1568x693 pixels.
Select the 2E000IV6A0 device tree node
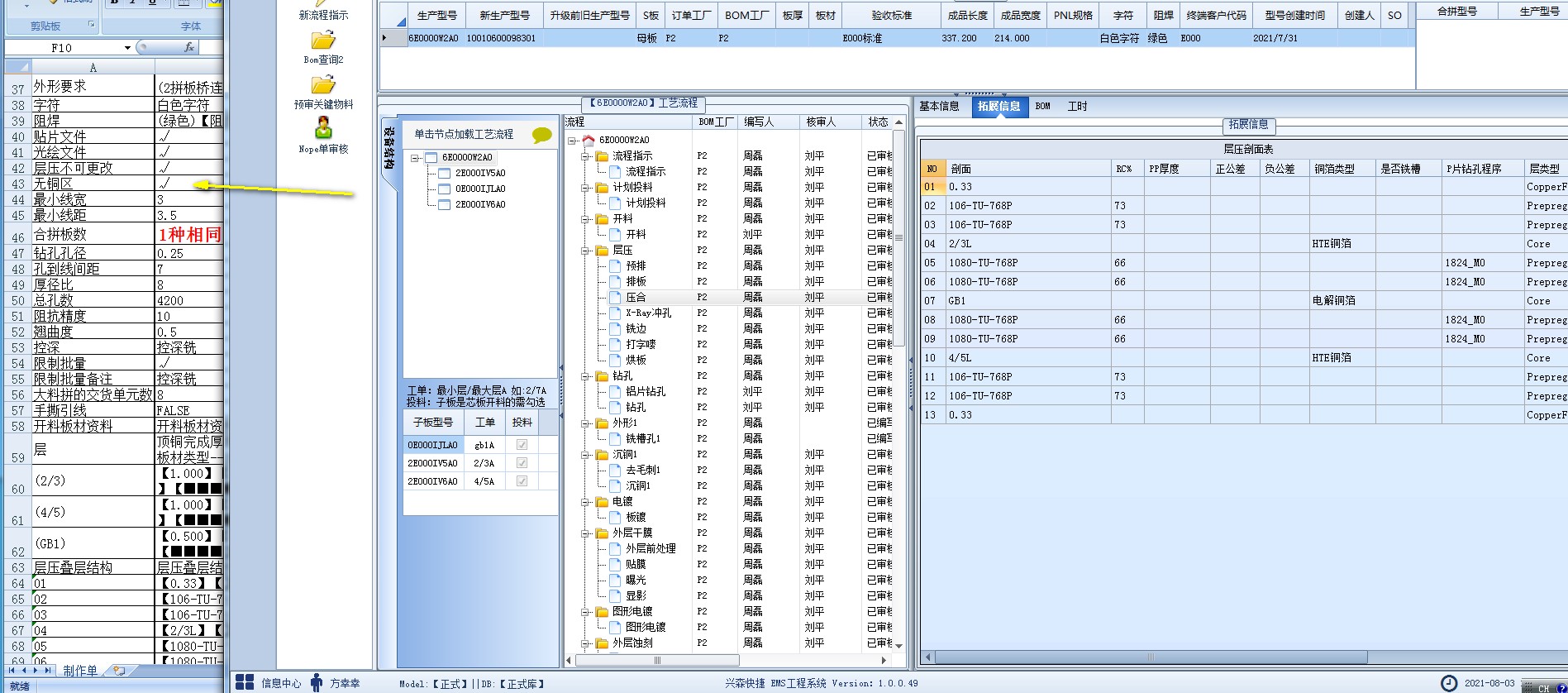click(480, 205)
